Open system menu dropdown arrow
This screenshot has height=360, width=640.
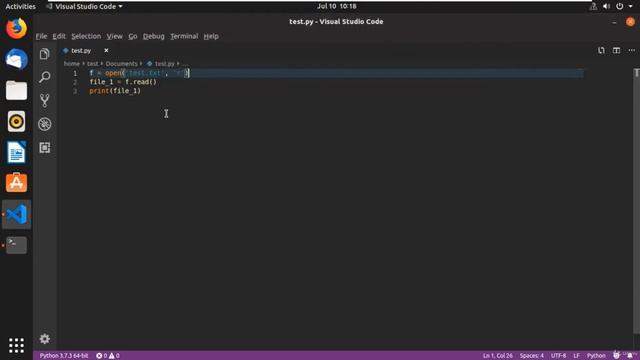pyautogui.click(x=631, y=7)
